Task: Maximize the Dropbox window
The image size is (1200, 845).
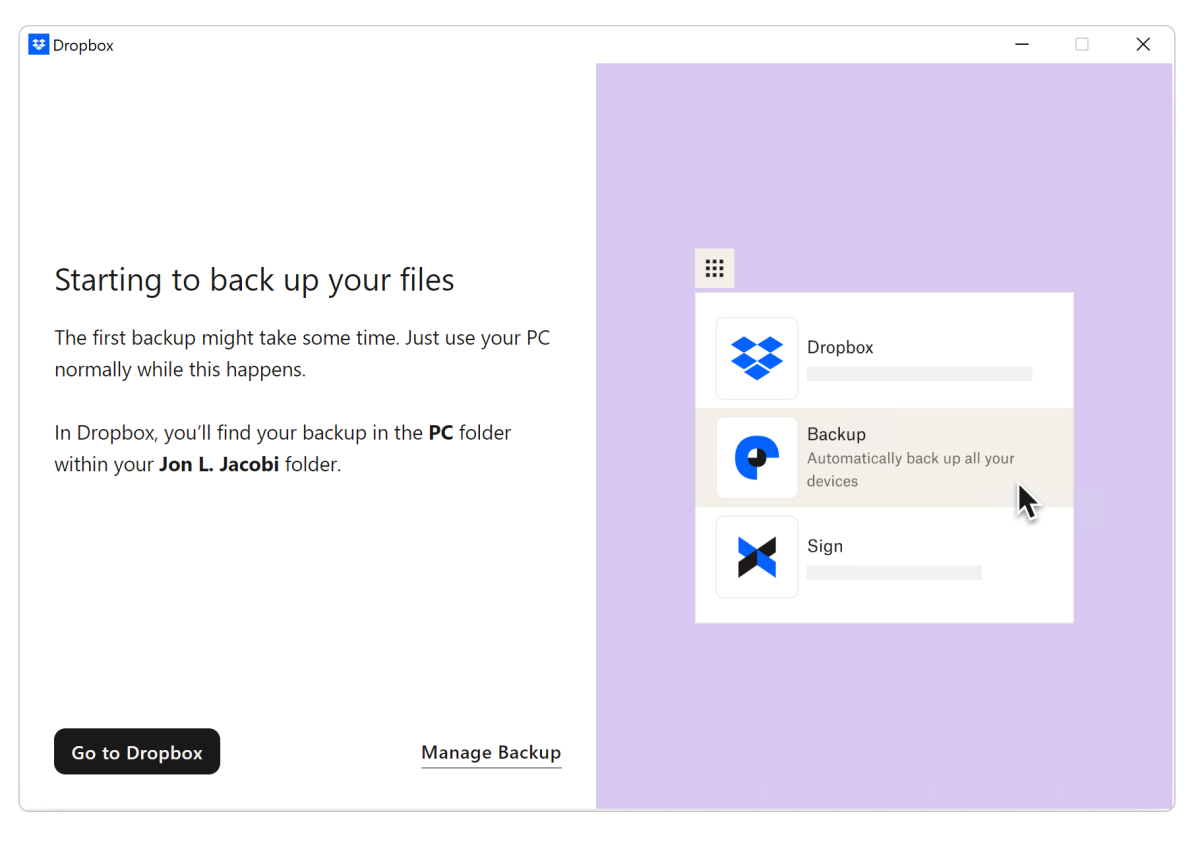Action: 1081,45
